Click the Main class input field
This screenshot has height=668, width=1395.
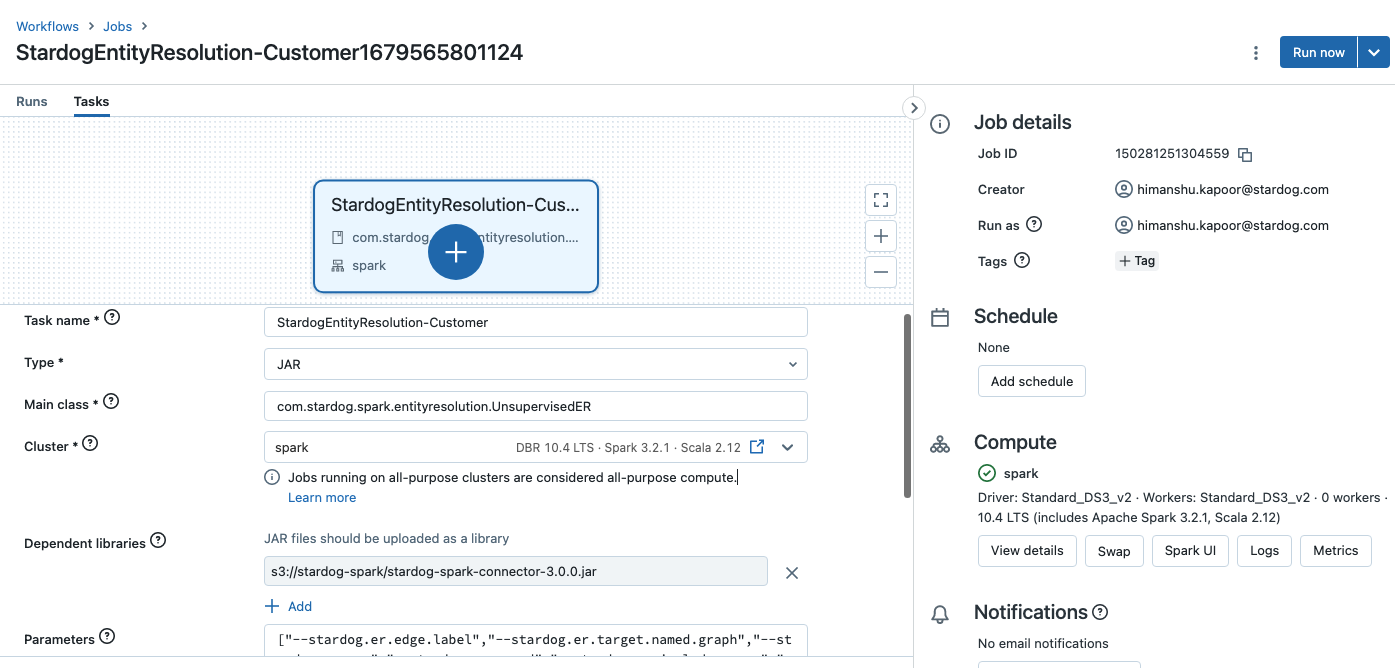pos(535,406)
